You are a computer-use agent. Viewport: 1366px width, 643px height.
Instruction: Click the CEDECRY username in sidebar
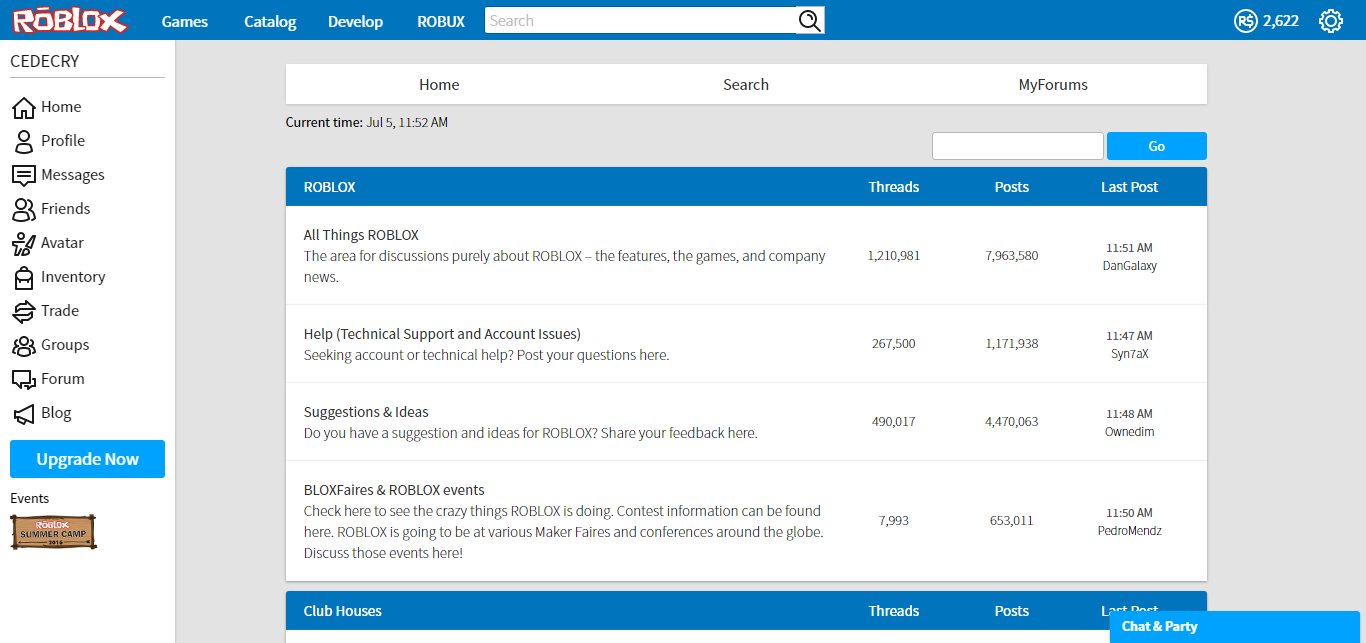pyautogui.click(x=45, y=61)
